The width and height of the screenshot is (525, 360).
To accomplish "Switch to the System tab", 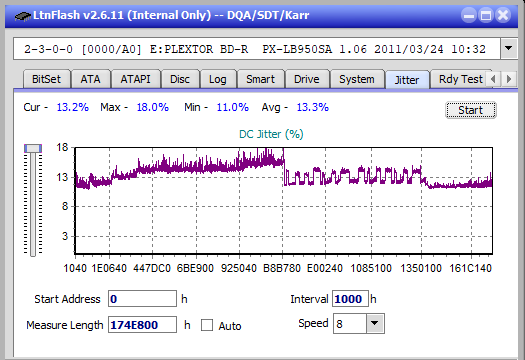I will coord(357,79).
